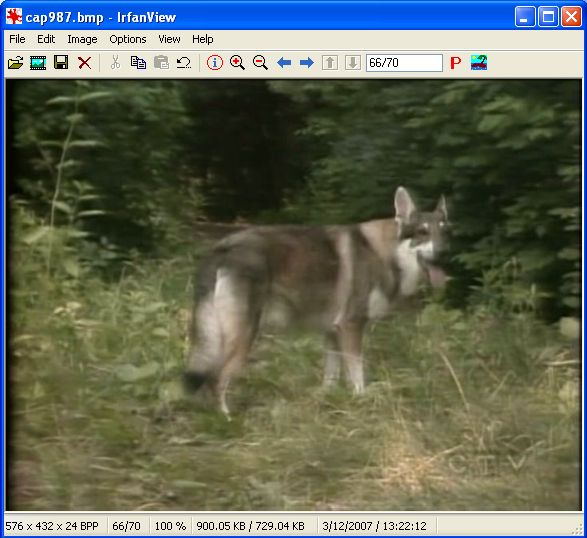
Task: Open the Edit menu
Action: tap(46, 39)
